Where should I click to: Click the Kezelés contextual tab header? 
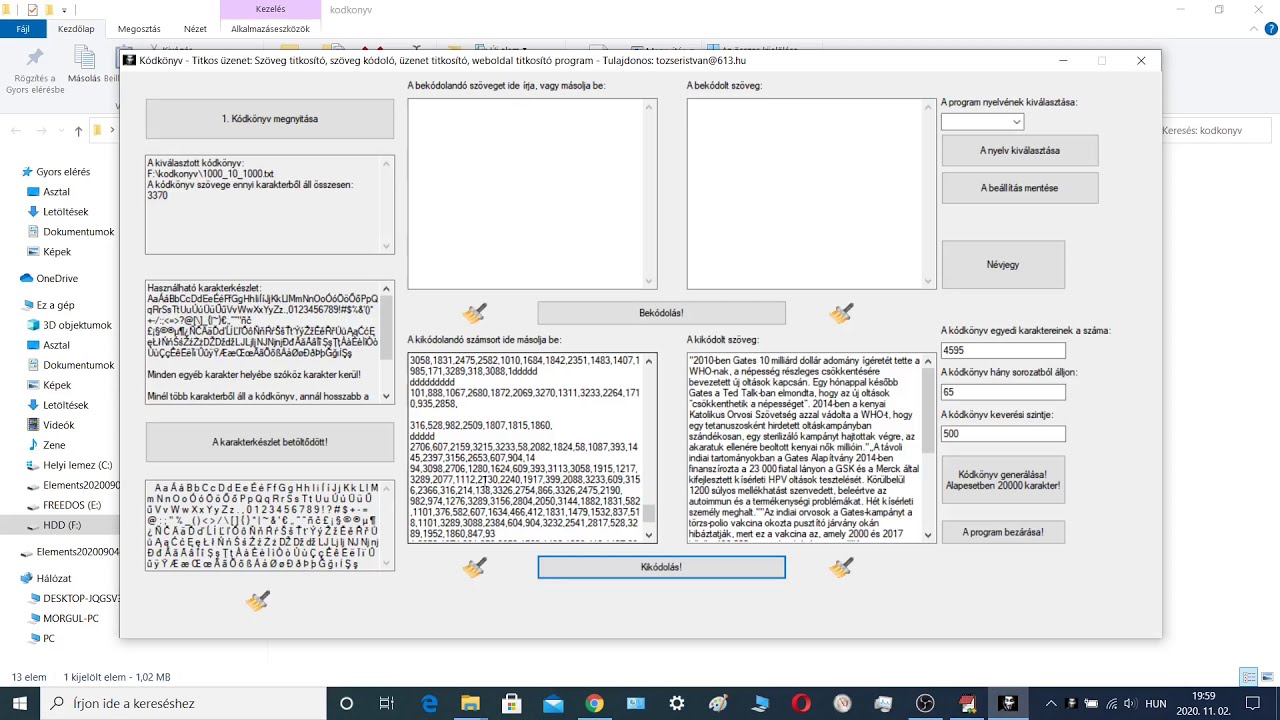coord(270,9)
